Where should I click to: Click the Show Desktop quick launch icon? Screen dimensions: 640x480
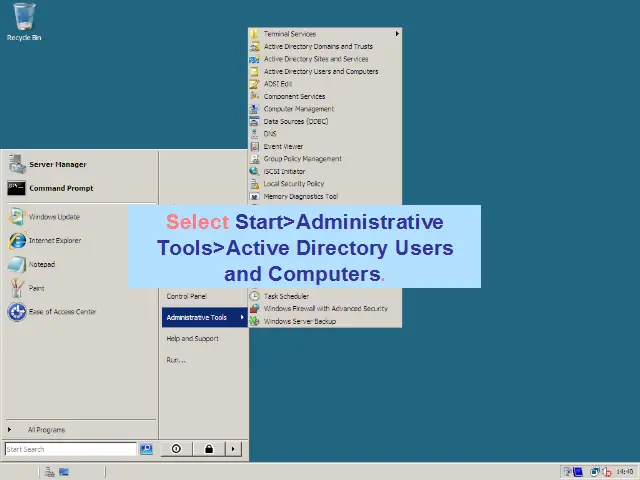(x=64, y=472)
